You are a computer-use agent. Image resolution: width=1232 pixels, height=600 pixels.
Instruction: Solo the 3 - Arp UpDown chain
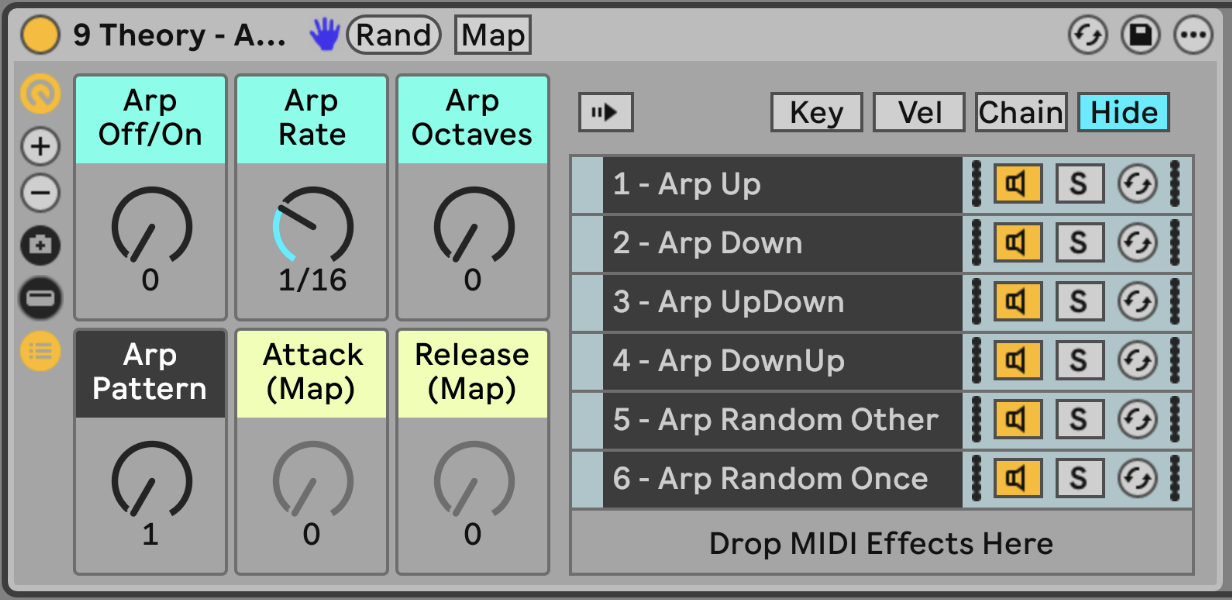[x=1079, y=302]
